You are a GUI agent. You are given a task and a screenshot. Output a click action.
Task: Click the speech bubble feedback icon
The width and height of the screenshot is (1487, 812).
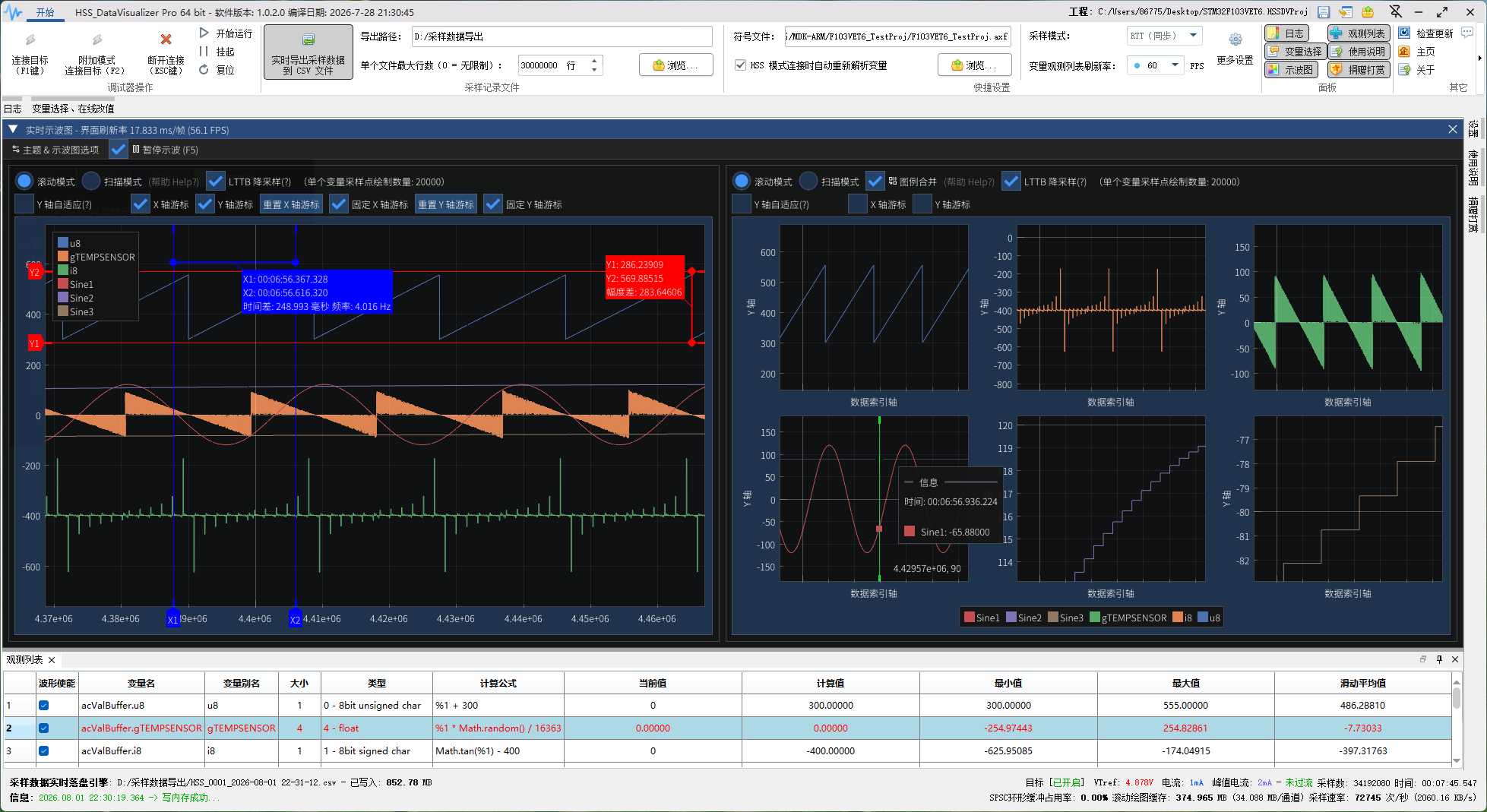pos(1467,32)
